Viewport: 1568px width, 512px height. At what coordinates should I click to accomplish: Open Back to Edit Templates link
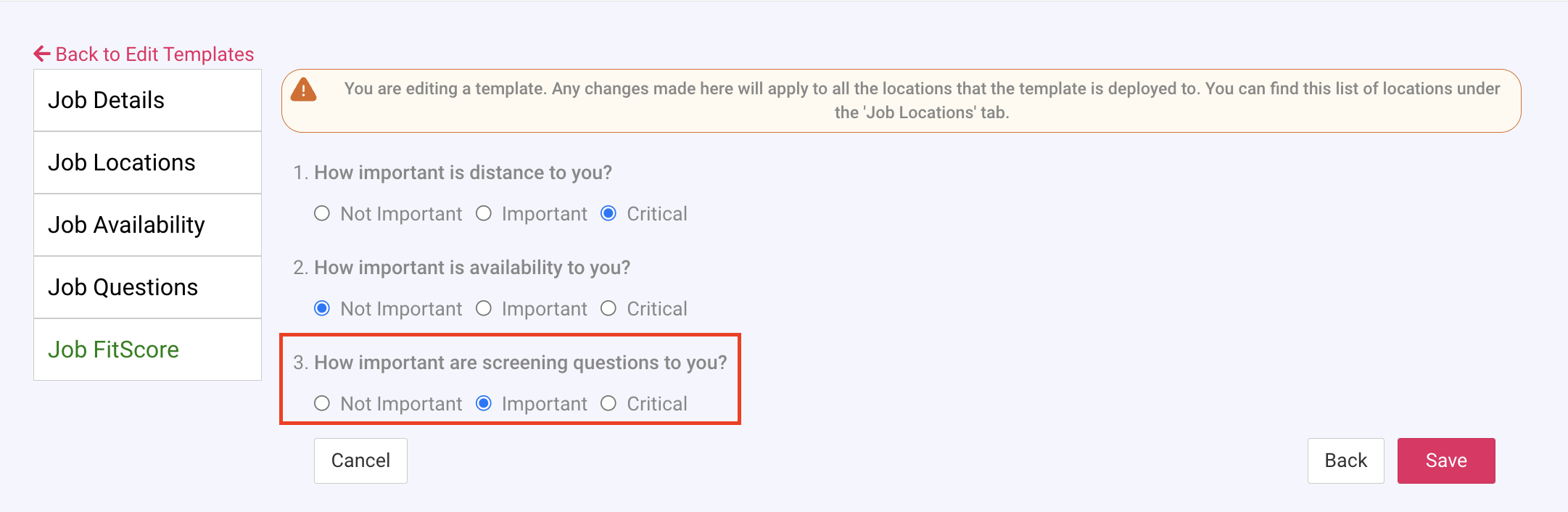coord(154,54)
